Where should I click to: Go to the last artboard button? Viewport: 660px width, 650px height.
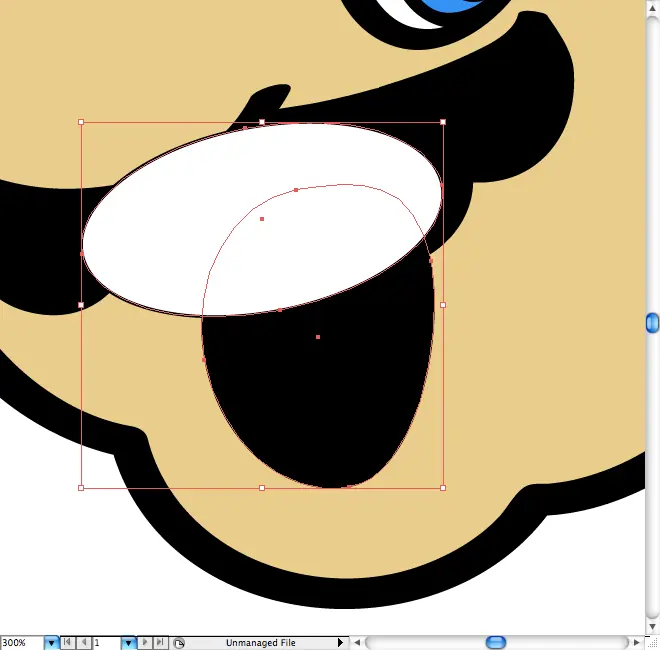pos(160,642)
